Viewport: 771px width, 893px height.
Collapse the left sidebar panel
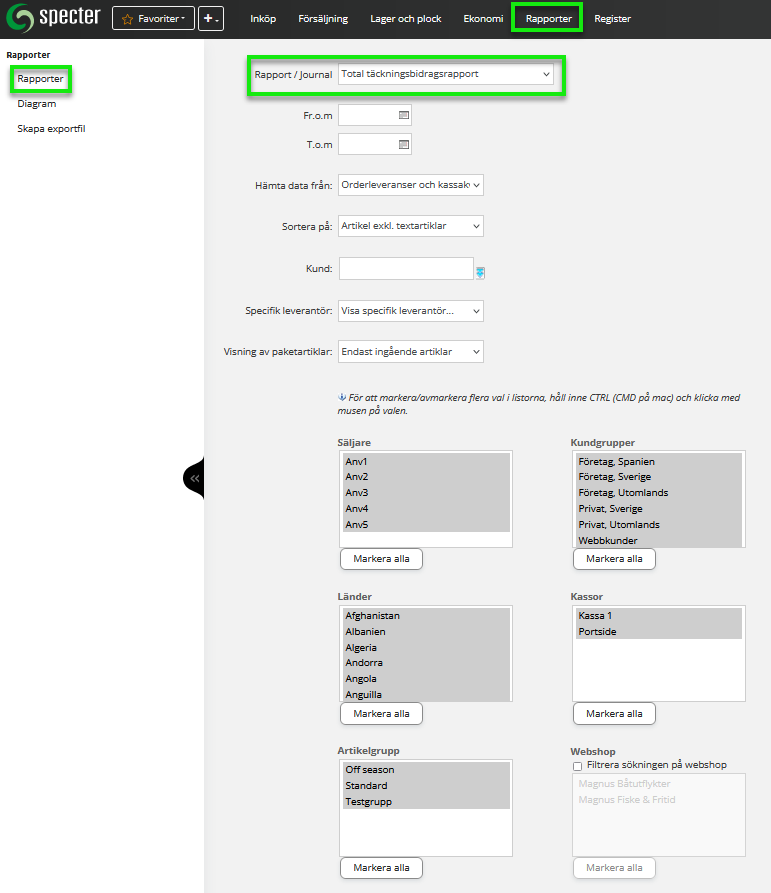(194, 479)
